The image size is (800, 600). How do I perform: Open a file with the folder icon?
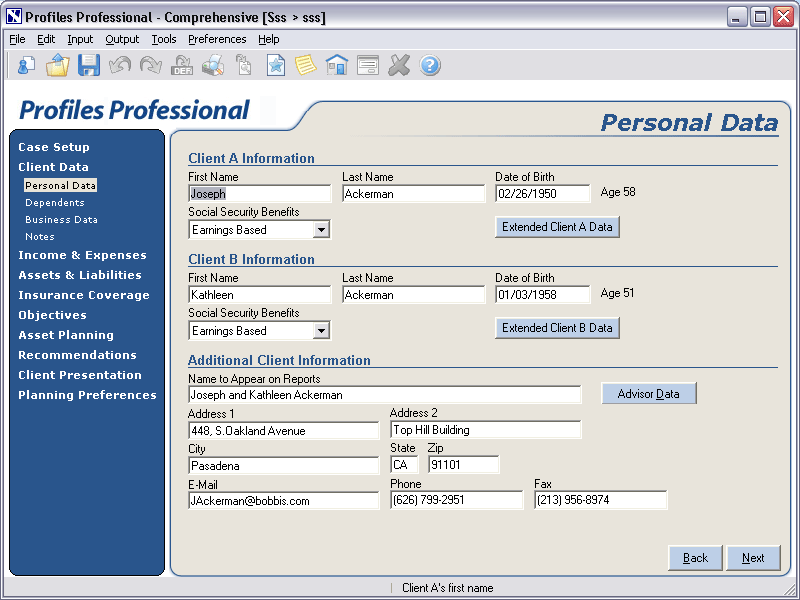[57, 65]
